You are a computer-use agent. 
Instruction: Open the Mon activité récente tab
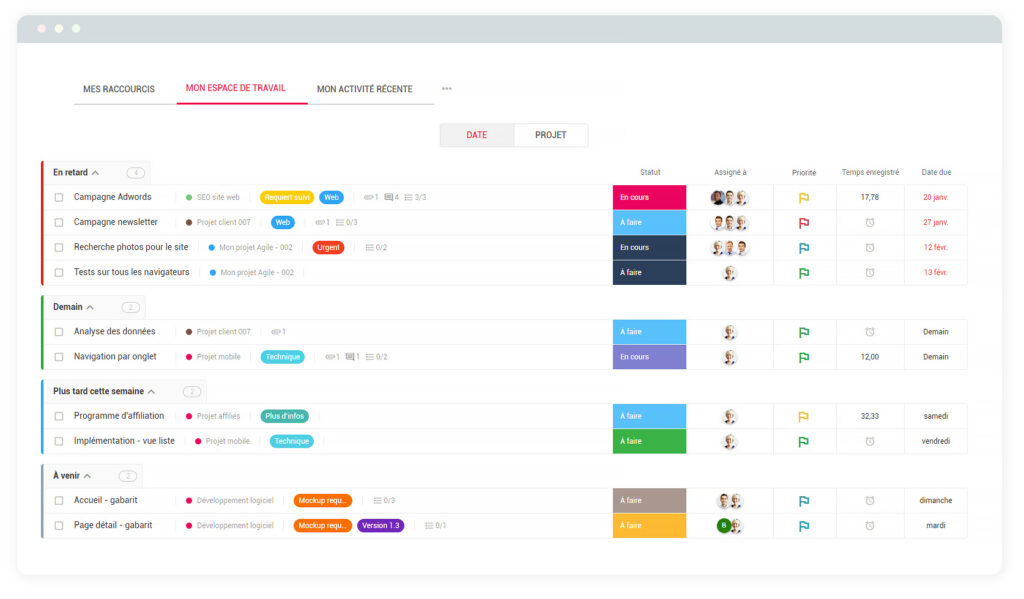pos(364,89)
